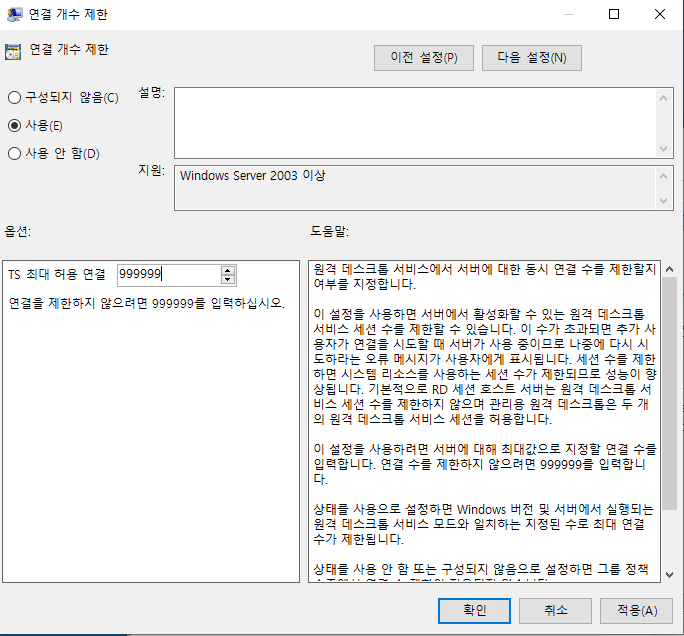Click the 도움말: section label
Screen dimensions: 684x636
point(329,231)
